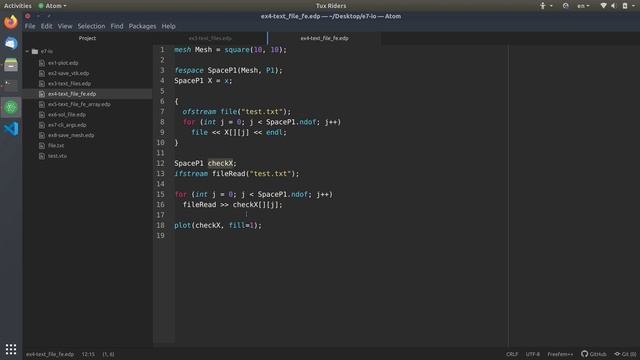Image resolution: width=640 pixels, height=360 pixels.
Task: Click the file icon of ex1-plot.edp
Action: coord(42,63)
